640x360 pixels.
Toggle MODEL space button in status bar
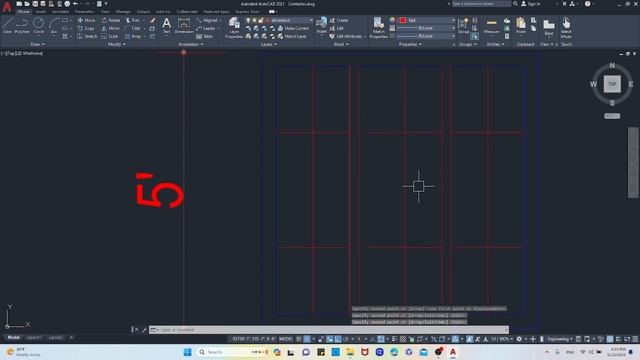click(x=286, y=339)
